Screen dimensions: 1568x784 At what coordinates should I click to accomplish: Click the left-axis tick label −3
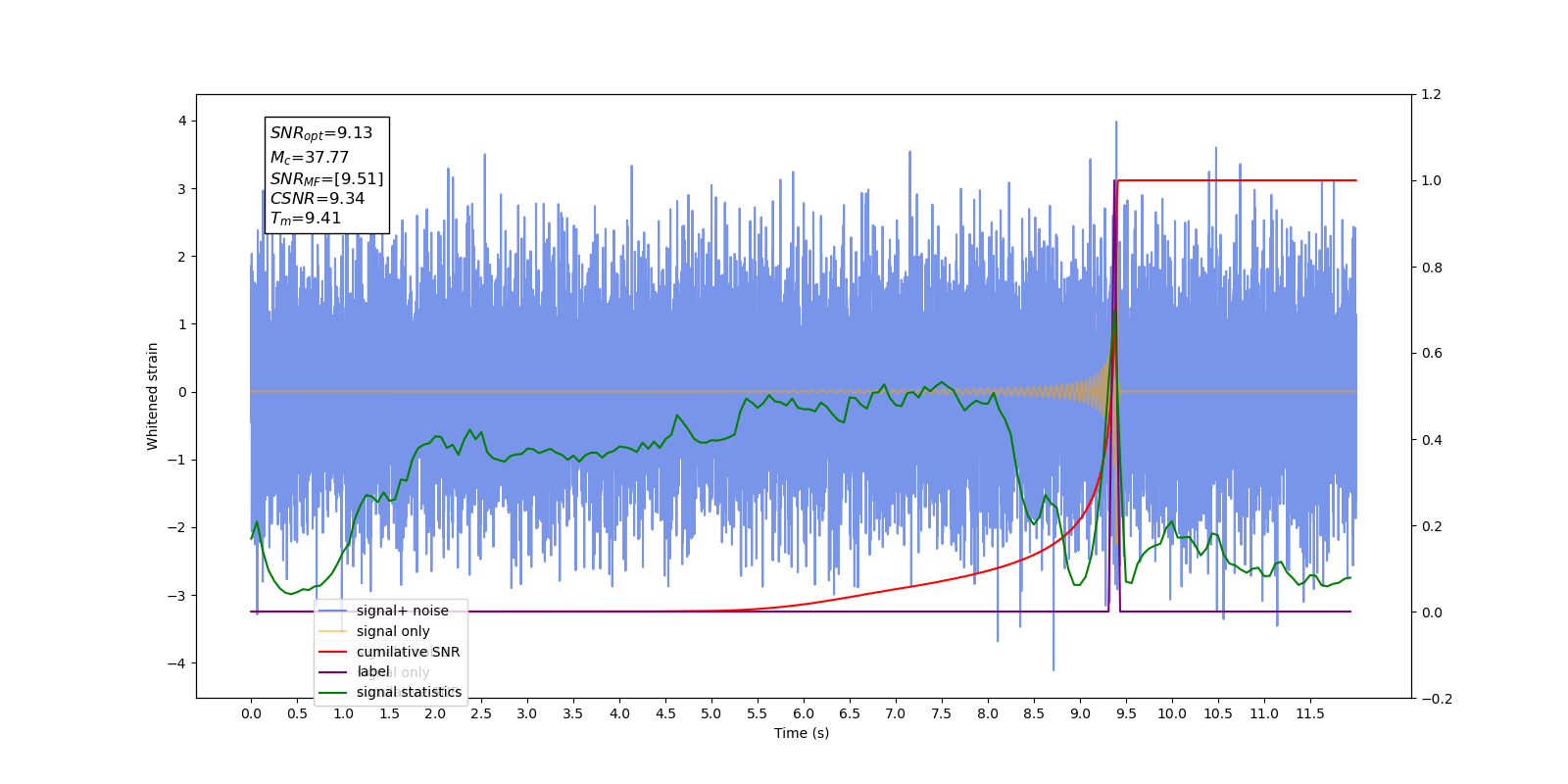tap(177, 596)
